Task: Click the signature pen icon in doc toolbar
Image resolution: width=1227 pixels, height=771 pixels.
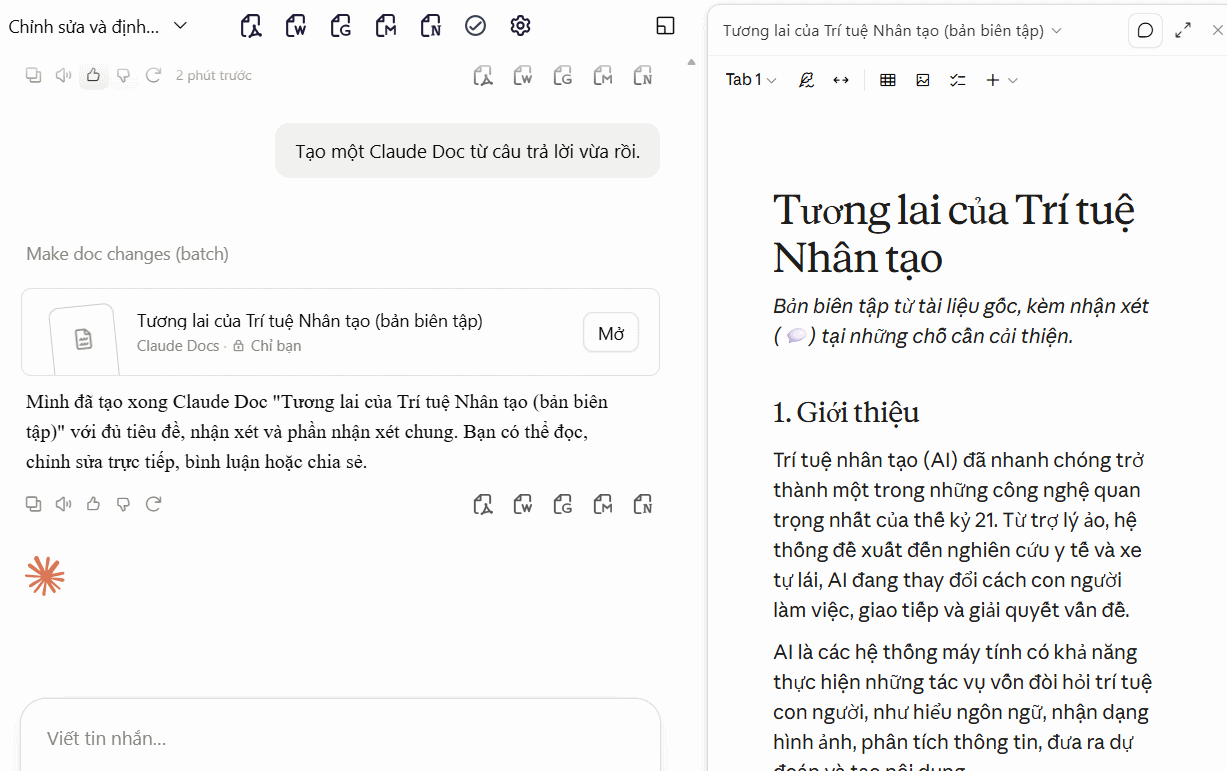Action: tap(806, 80)
